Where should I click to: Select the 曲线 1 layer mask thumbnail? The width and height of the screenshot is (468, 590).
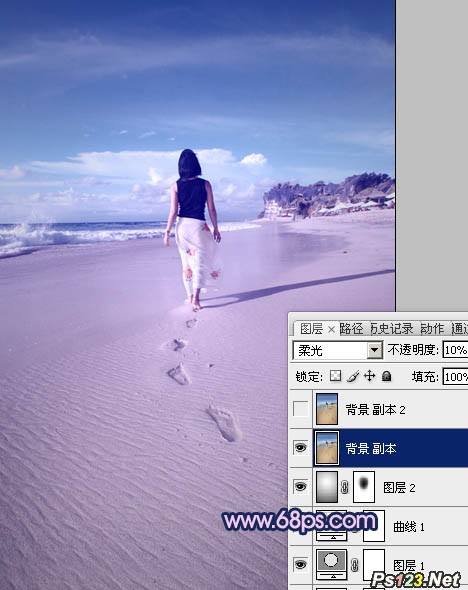pos(374,526)
